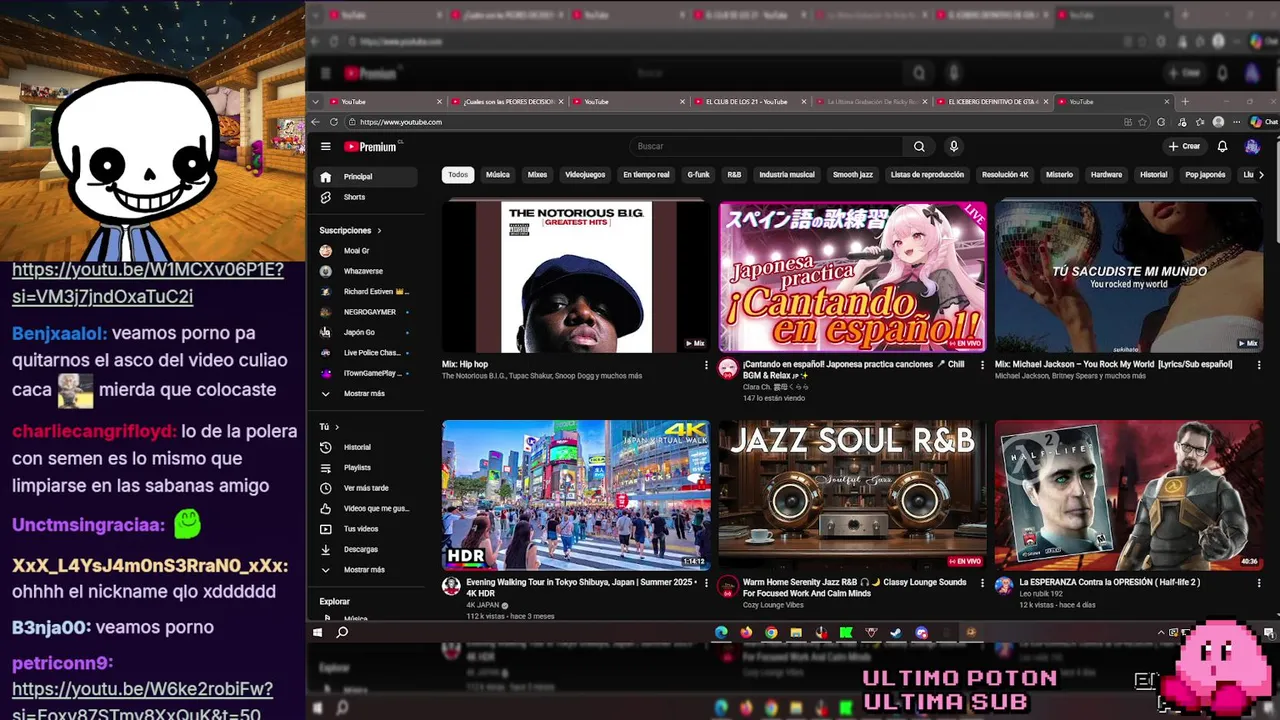
Task: Click the taskbar search magnifier
Action: [x=342, y=632]
